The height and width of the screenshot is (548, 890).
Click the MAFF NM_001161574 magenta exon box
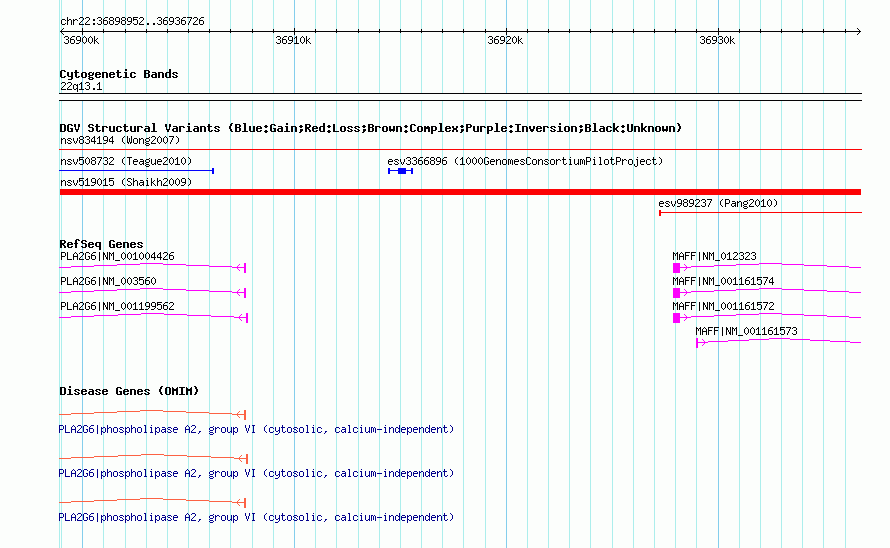676,293
